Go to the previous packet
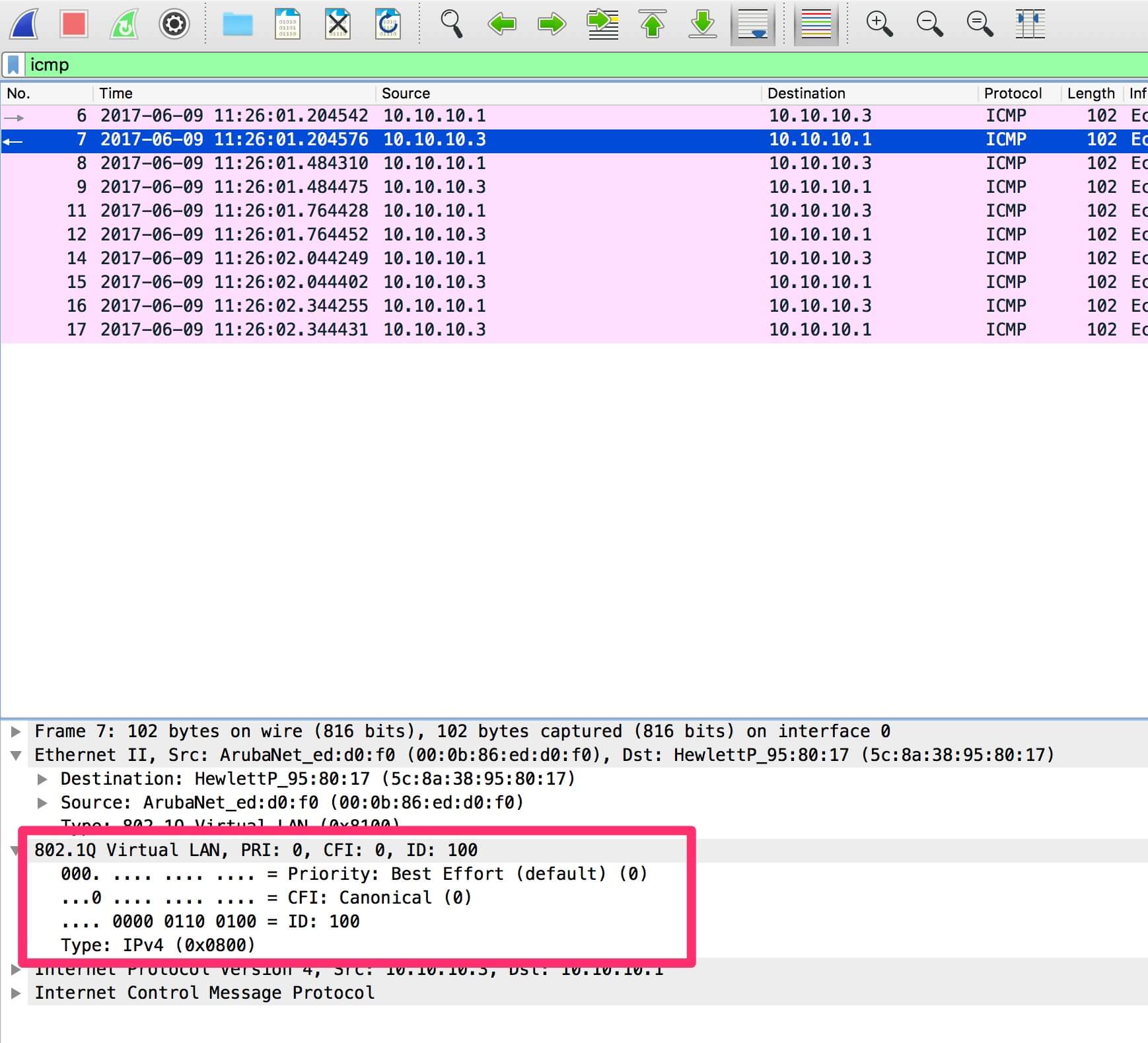 [x=503, y=23]
